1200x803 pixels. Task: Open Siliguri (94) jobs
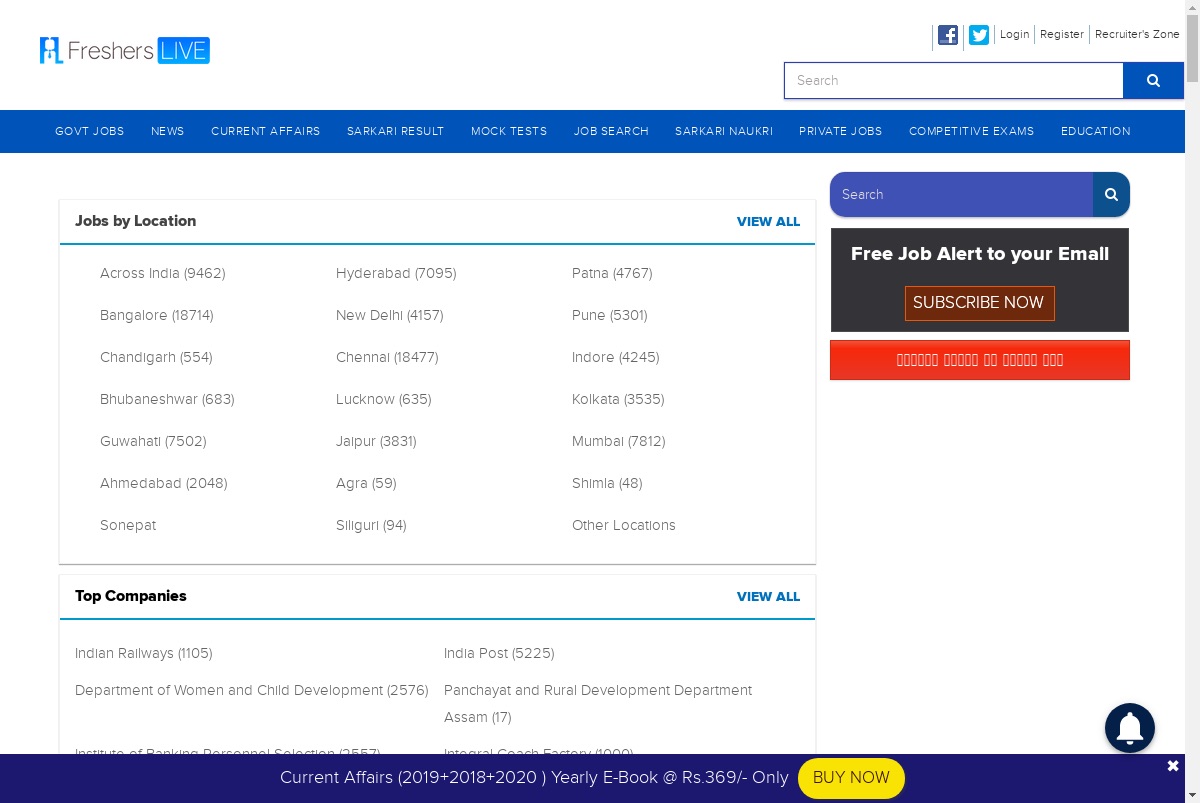coord(371,525)
